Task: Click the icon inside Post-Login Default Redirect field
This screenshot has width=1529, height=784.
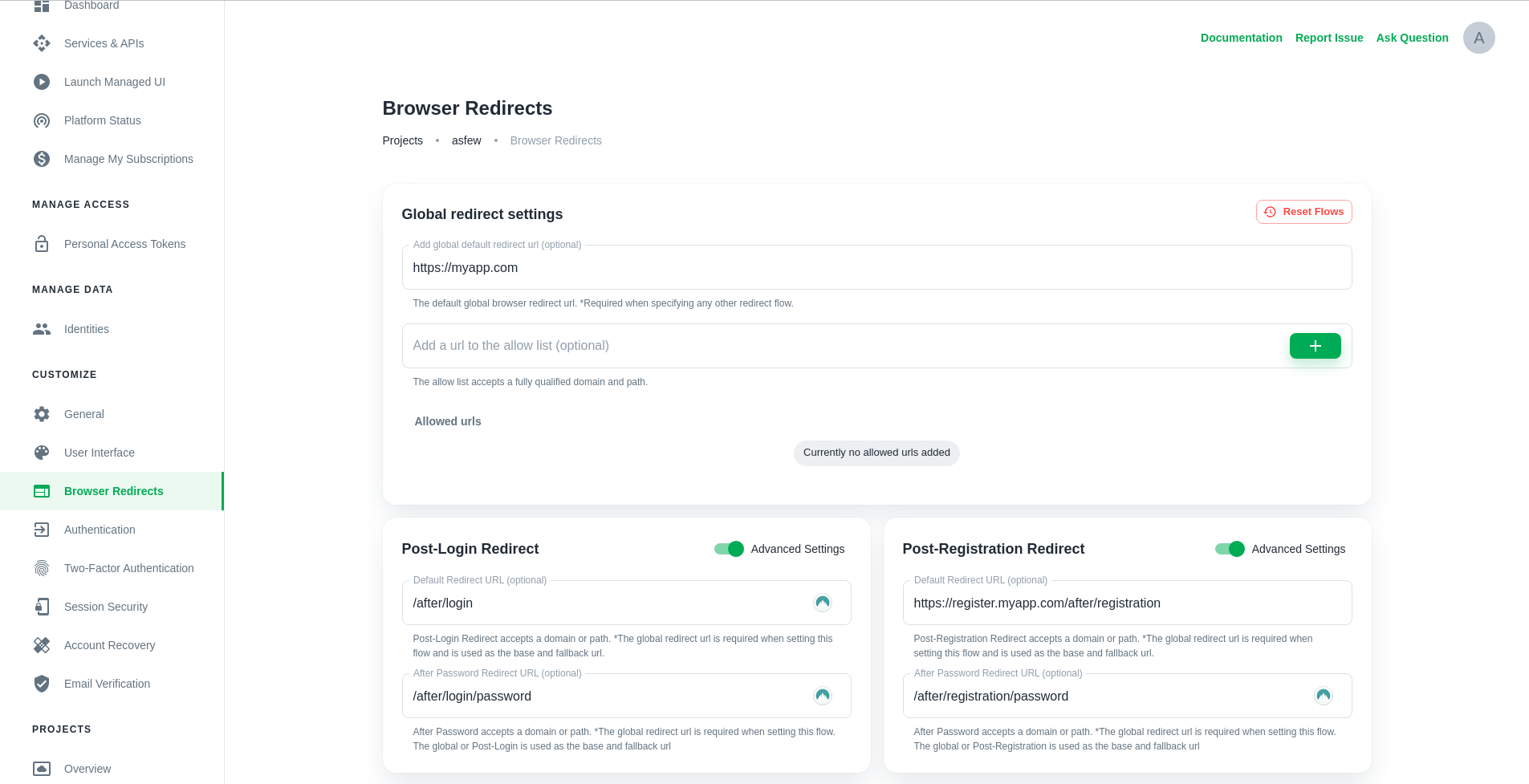Action: (x=822, y=603)
